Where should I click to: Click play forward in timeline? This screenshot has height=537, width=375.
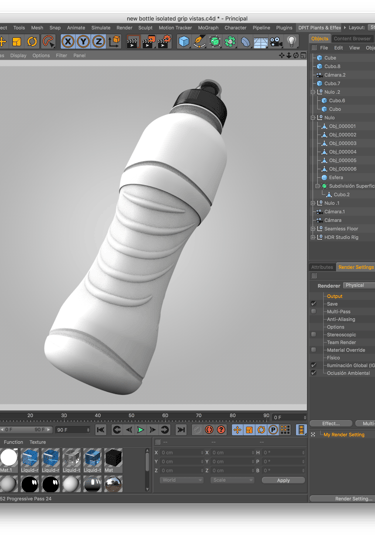tap(140, 429)
